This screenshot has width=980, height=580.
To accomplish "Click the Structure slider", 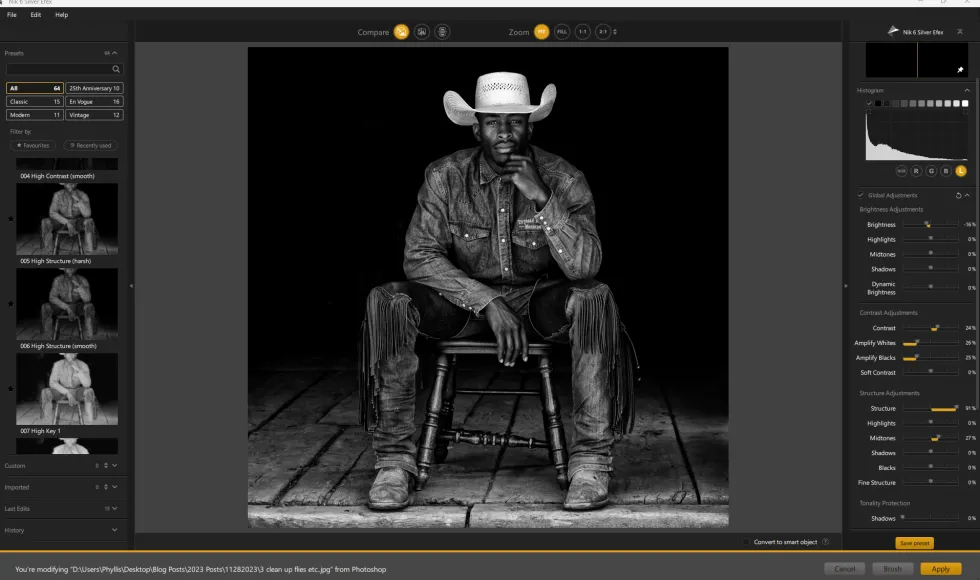I will pyautogui.click(x=930, y=408).
